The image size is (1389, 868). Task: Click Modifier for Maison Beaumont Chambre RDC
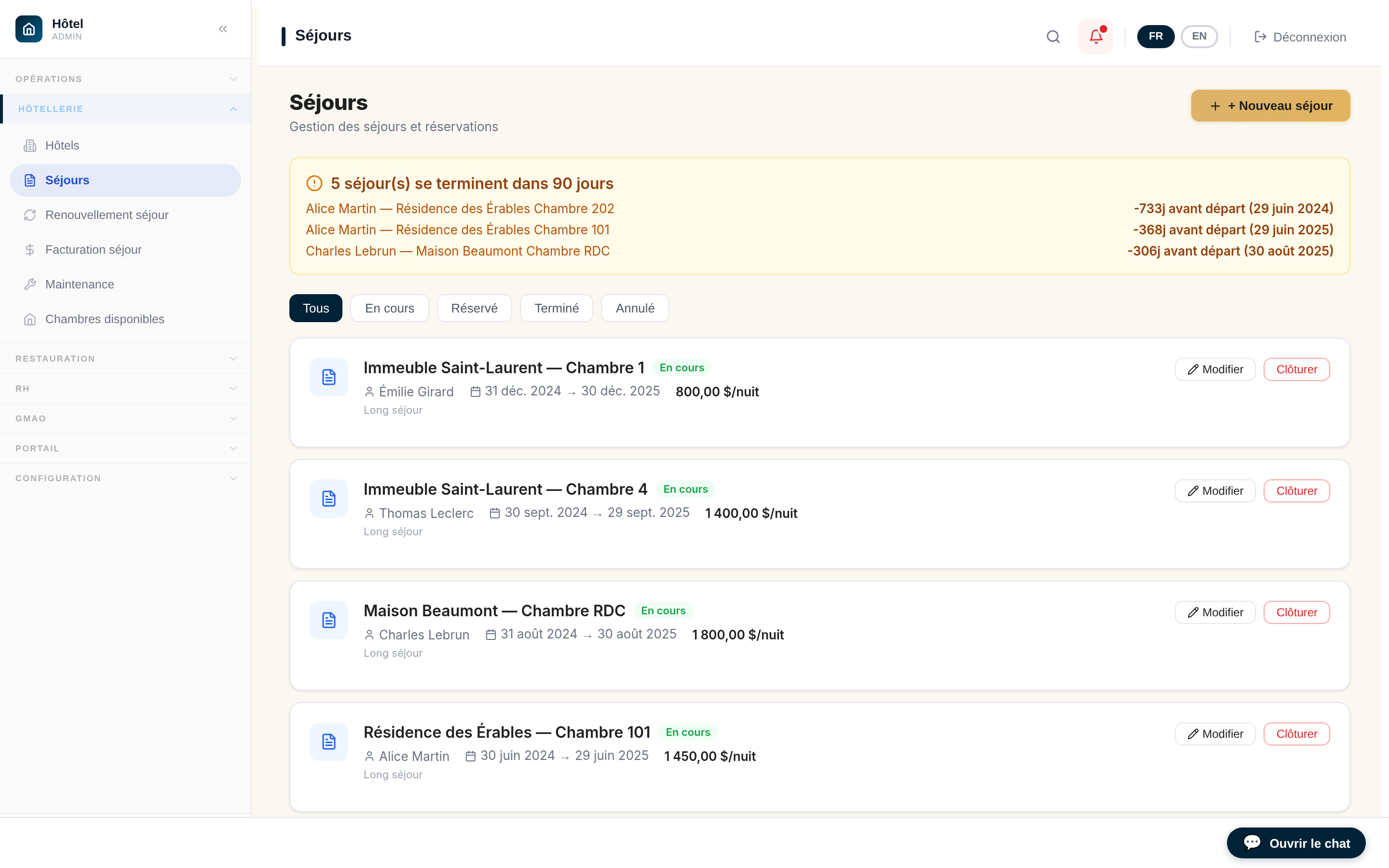click(x=1215, y=612)
